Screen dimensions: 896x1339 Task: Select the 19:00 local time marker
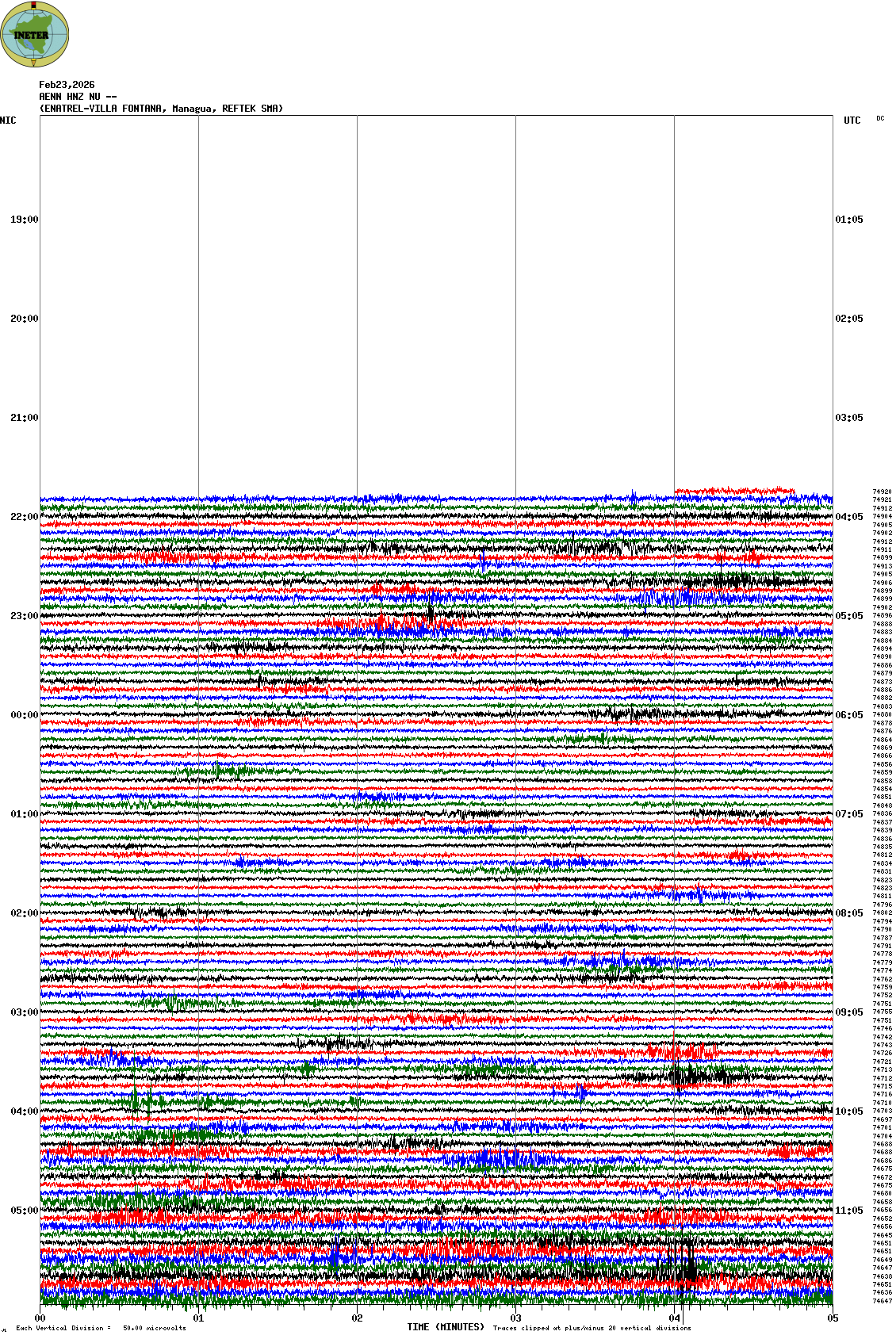coord(24,220)
